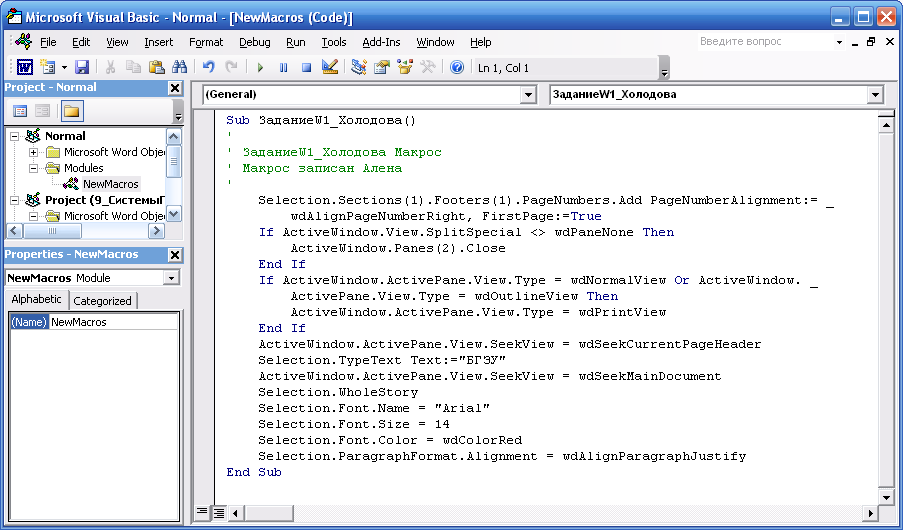The height and width of the screenshot is (530, 903).
Task: Click right arrow of Project tree horizontal scrollbar
Action: click(x=156, y=231)
